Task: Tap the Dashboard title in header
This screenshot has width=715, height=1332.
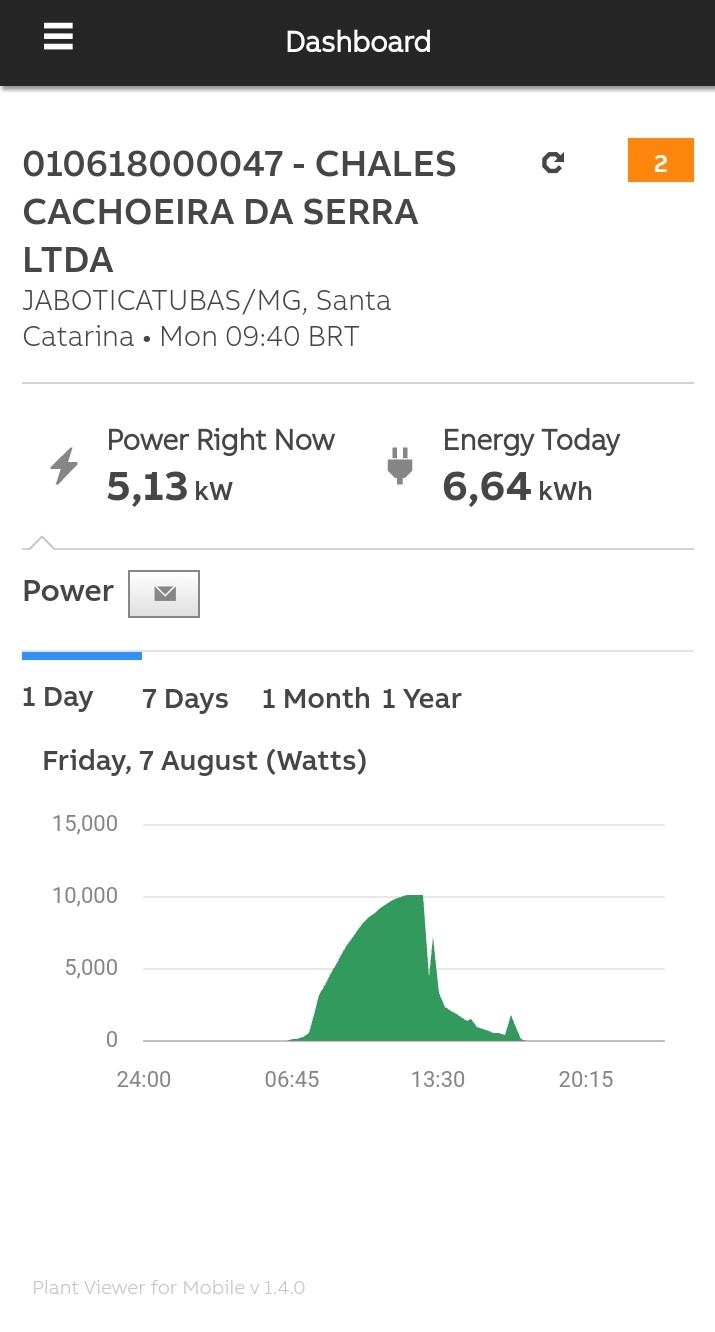Action: 358,42
